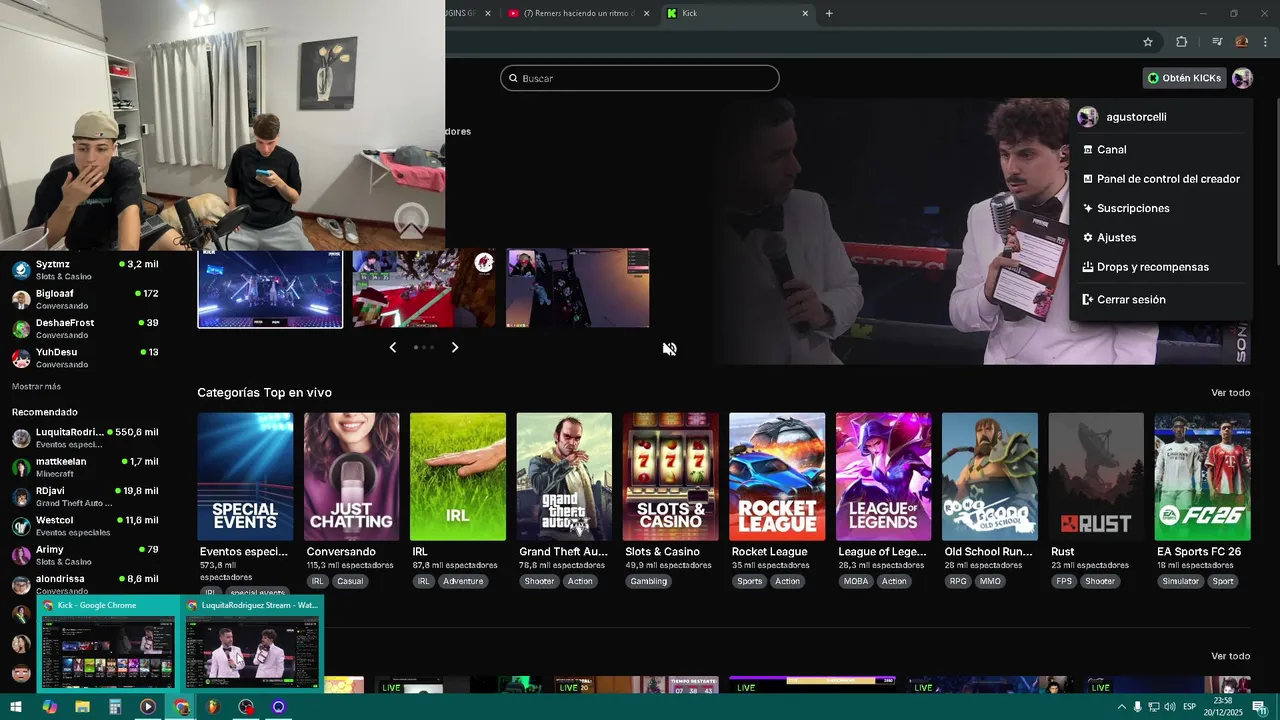The image size is (1280, 720).
Task: Click Ver todo for top categories
Action: tap(1230, 393)
